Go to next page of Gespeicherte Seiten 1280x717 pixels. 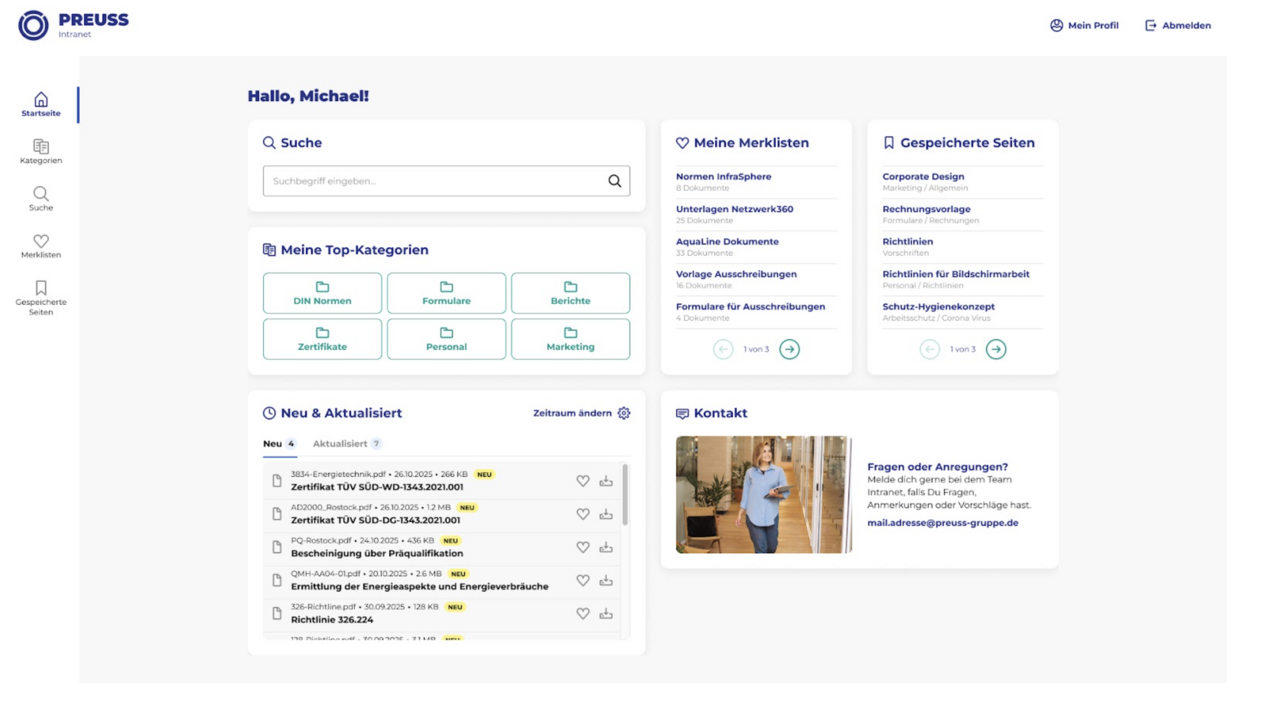996,349
